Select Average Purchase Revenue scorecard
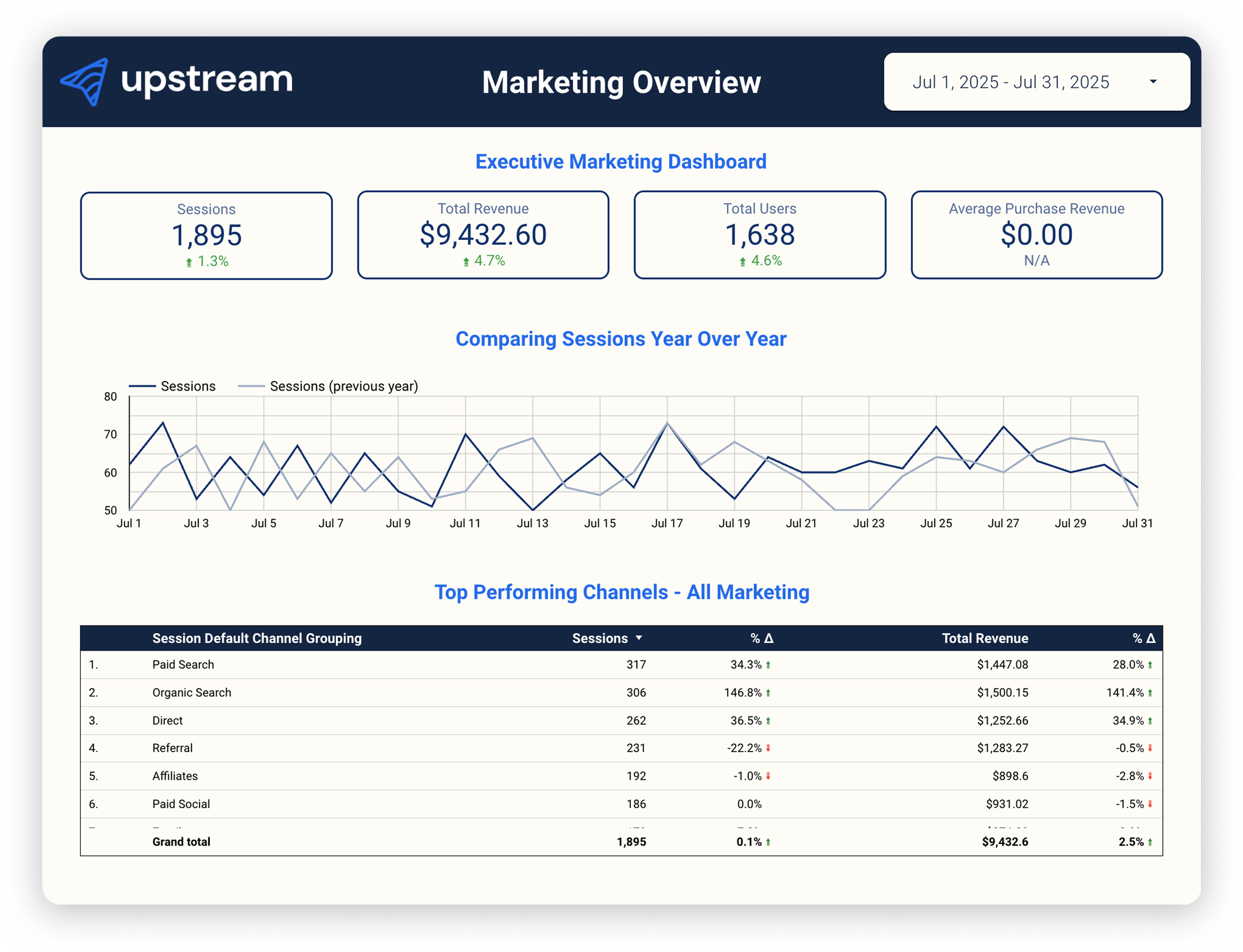The height and width of the screenshot is (952, 1243). tap(1036, 235)
